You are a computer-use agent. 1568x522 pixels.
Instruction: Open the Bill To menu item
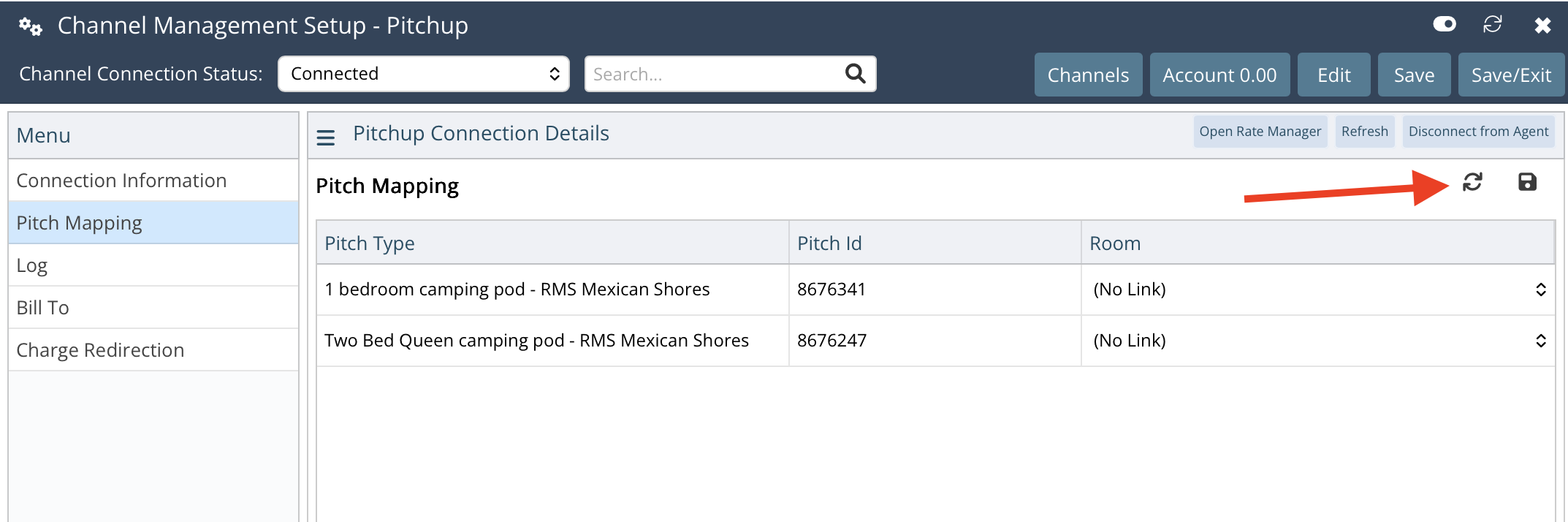point(153,308)
